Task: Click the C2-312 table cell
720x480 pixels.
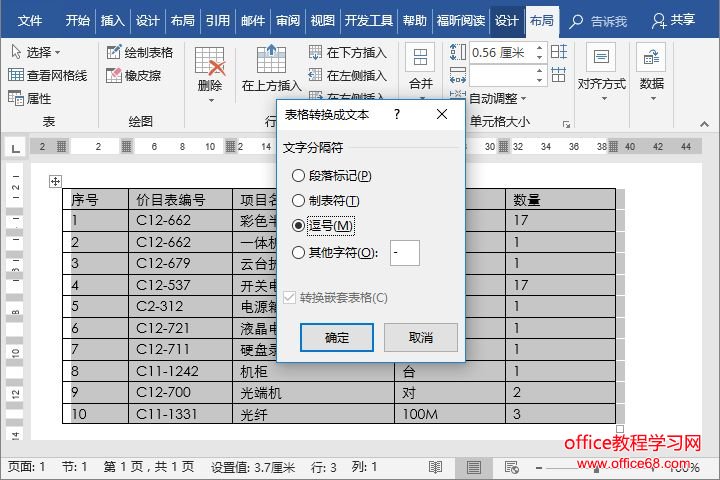Action: click(180, 306)
